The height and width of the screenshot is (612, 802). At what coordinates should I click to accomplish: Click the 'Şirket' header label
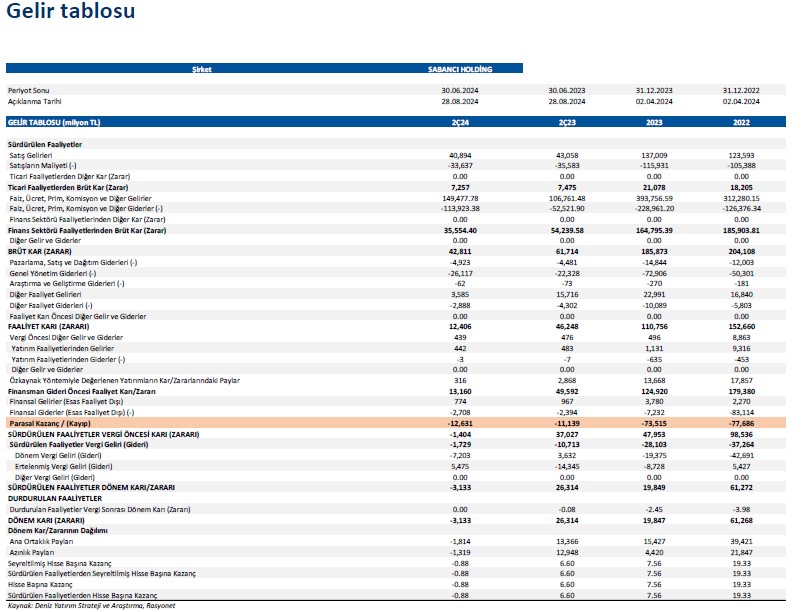[x=202, y=69]
